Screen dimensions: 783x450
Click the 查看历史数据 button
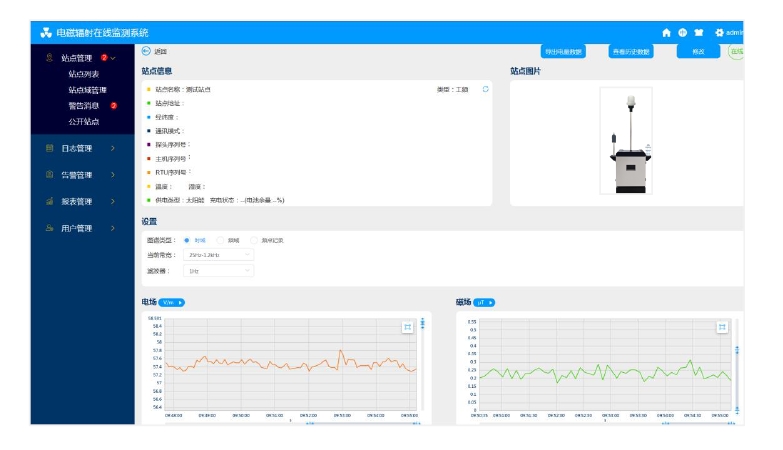coord(631,51)
